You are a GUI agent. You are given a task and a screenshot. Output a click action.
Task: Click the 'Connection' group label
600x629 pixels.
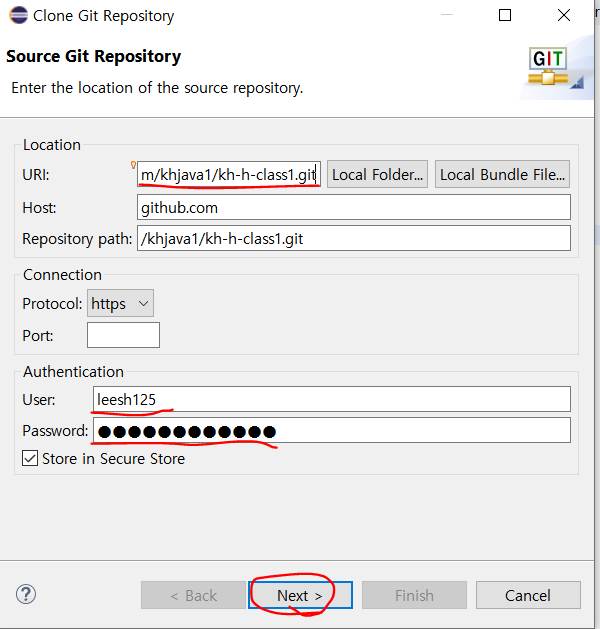point(62,275)
